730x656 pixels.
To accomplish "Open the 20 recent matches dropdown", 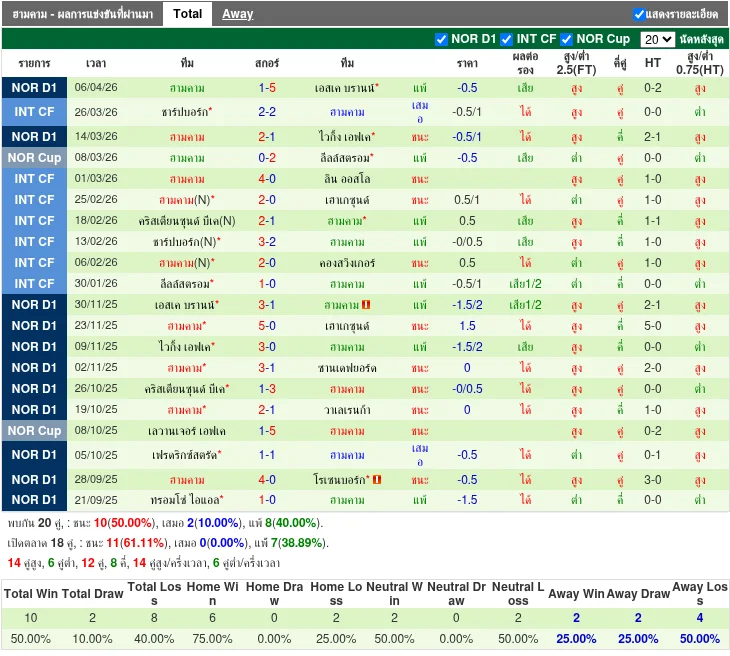I will pos(657,39).
